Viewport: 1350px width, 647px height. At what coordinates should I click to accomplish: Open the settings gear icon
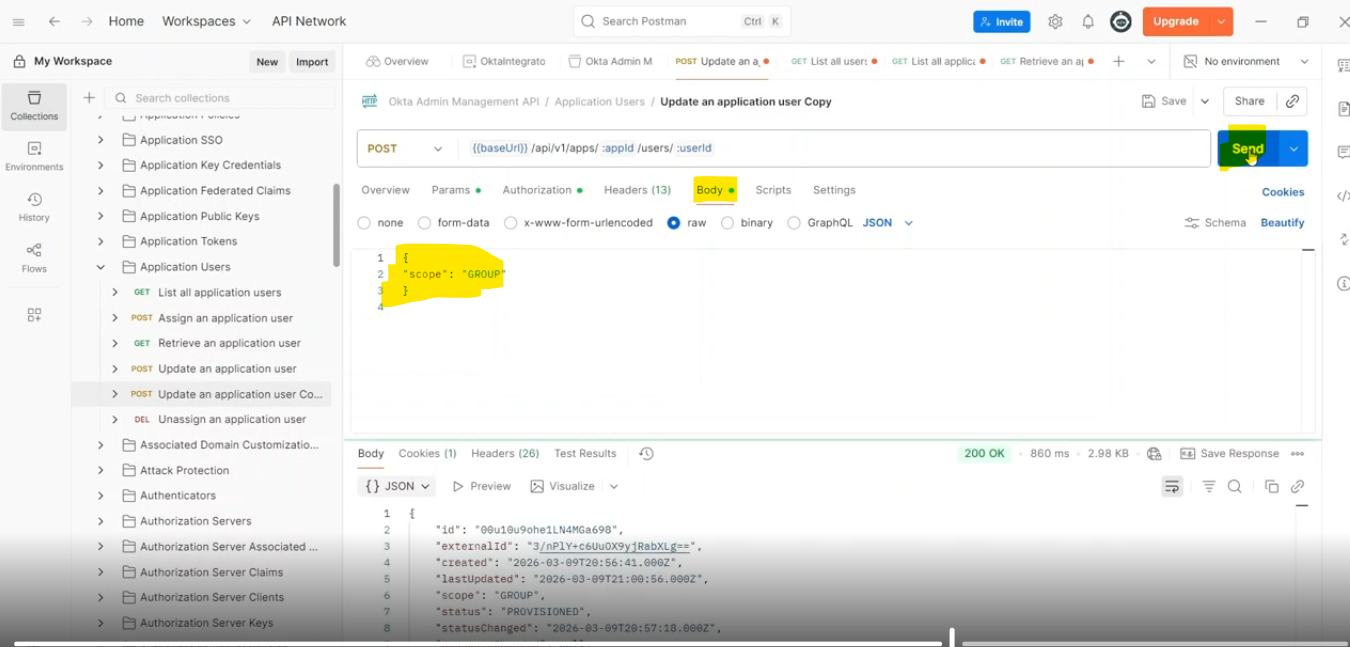[x=1055, y=21]
